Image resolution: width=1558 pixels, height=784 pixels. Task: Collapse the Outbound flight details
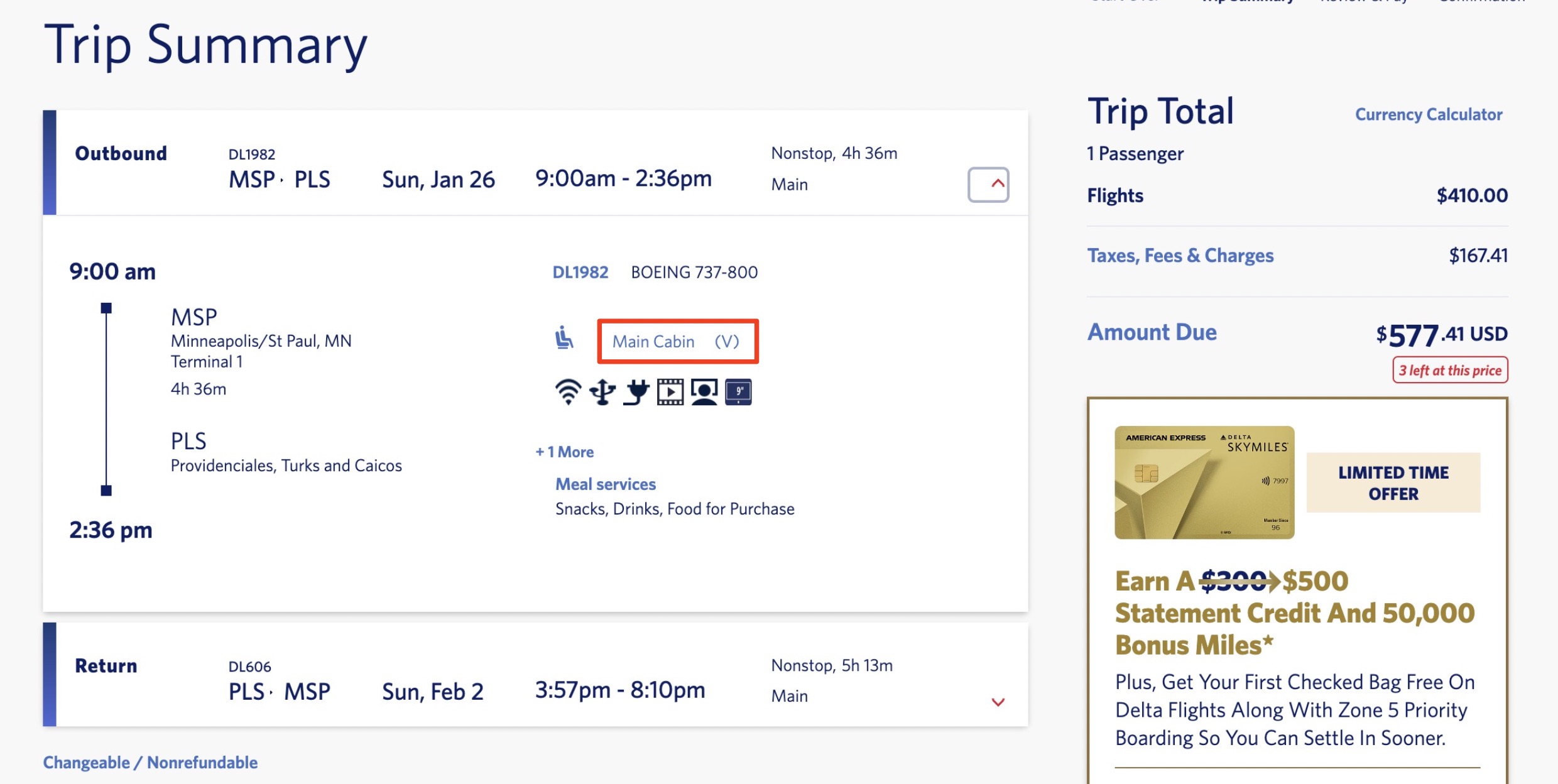[x=988, y=183]
